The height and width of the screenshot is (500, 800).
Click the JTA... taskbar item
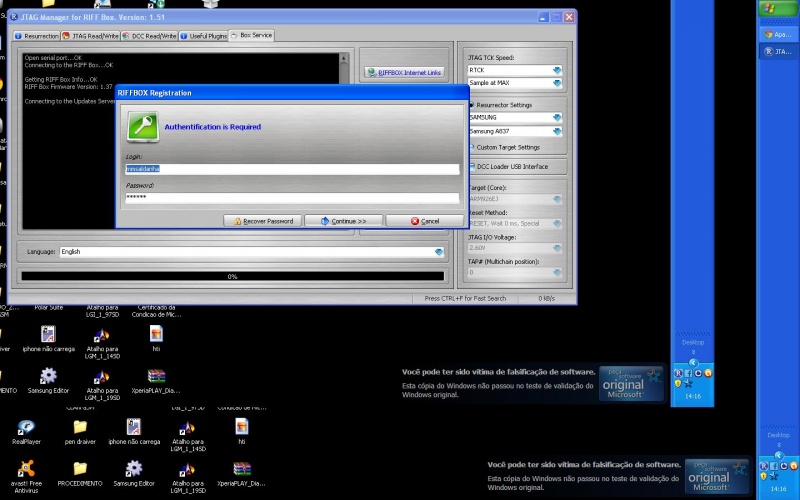click(778, 52)
